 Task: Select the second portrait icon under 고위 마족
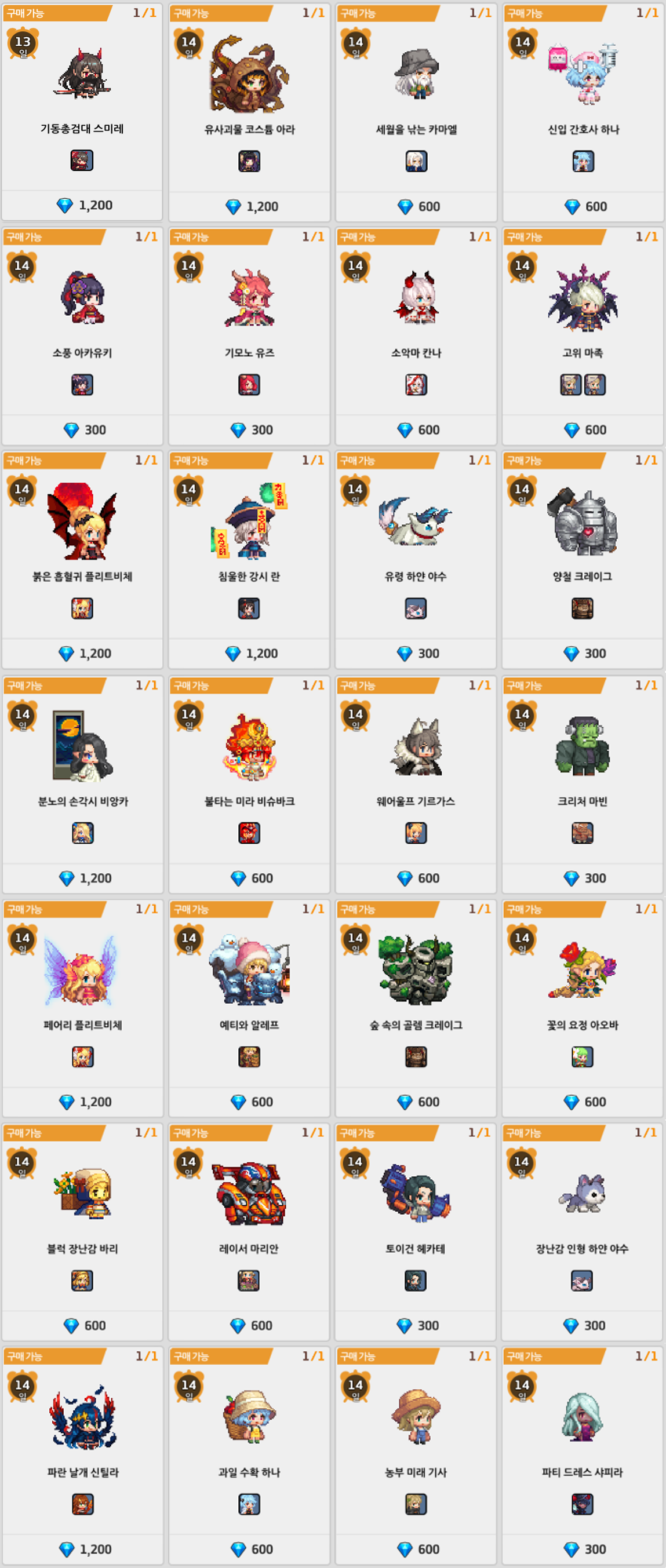coord(595,384)
